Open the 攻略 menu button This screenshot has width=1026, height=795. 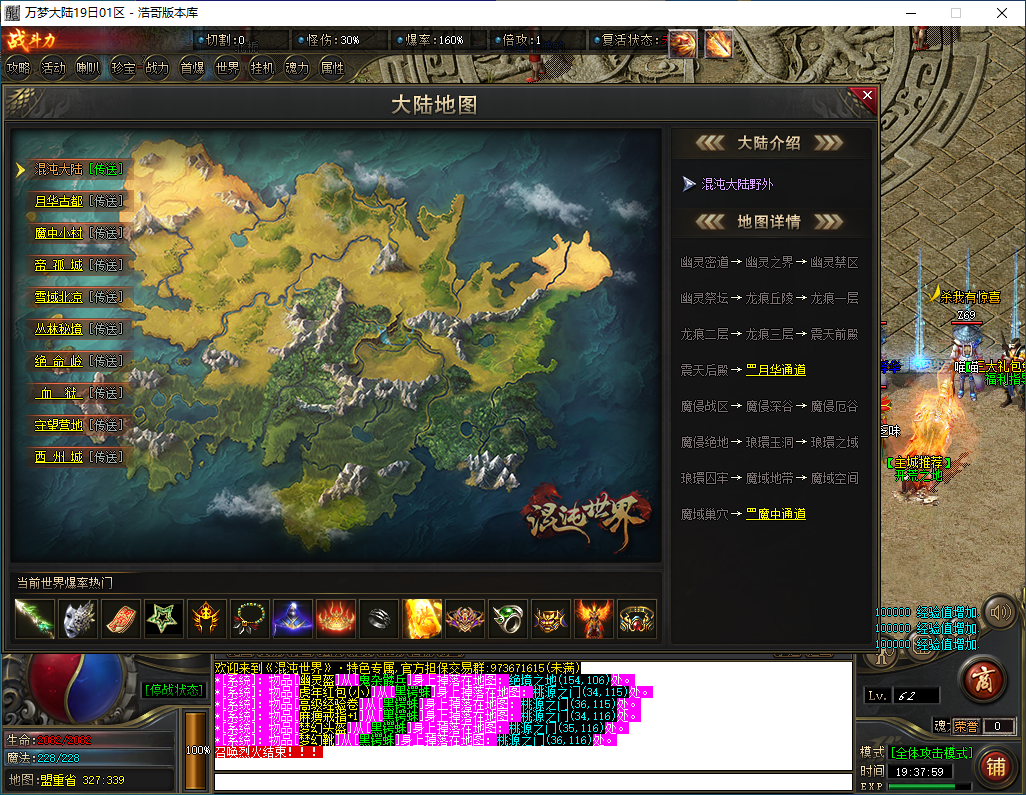pos(19,67)
